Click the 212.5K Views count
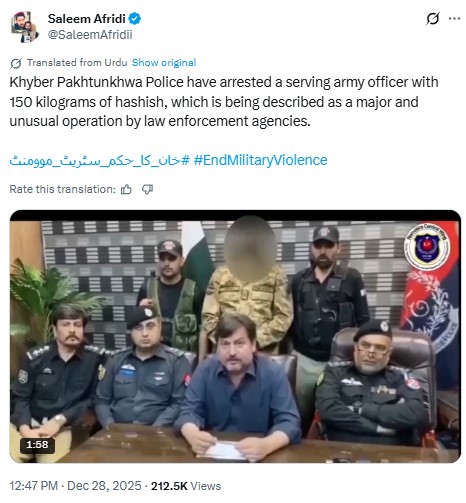 (186, 486)
